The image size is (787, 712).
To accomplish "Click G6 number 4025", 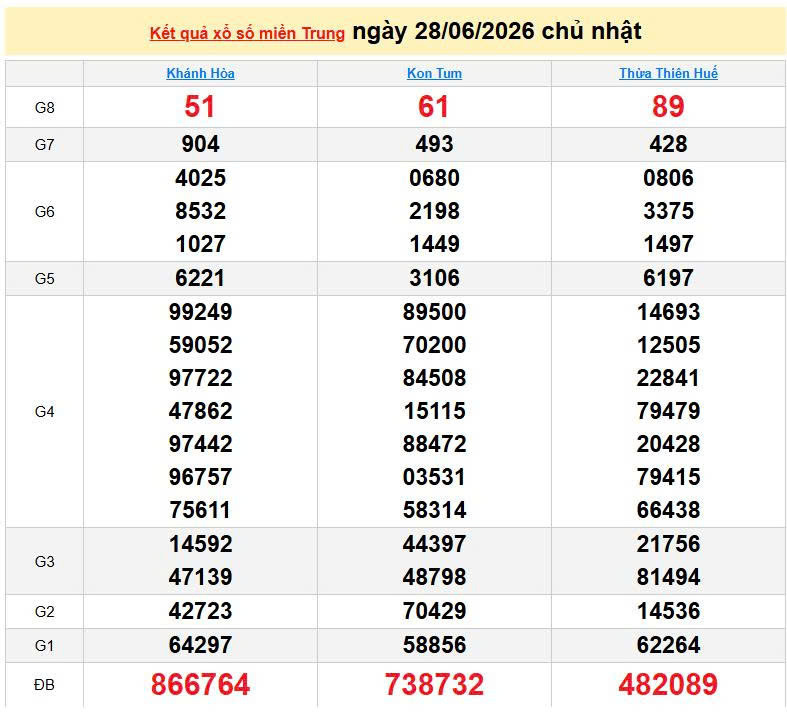I will pos(200,178).
